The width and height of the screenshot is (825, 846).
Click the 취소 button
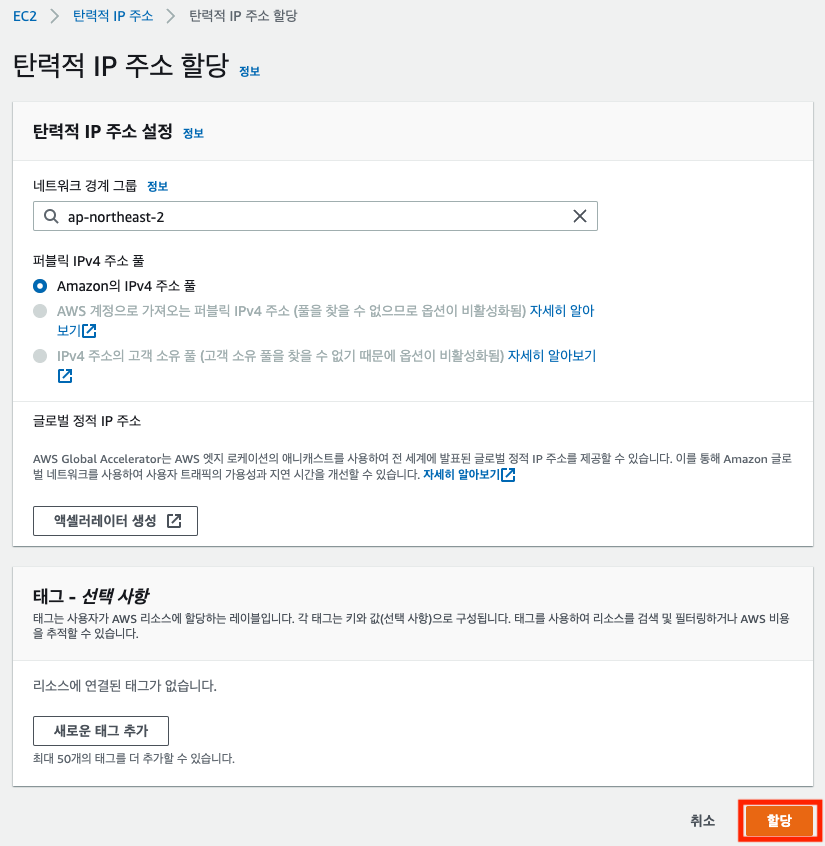click(x=703, y=821)
